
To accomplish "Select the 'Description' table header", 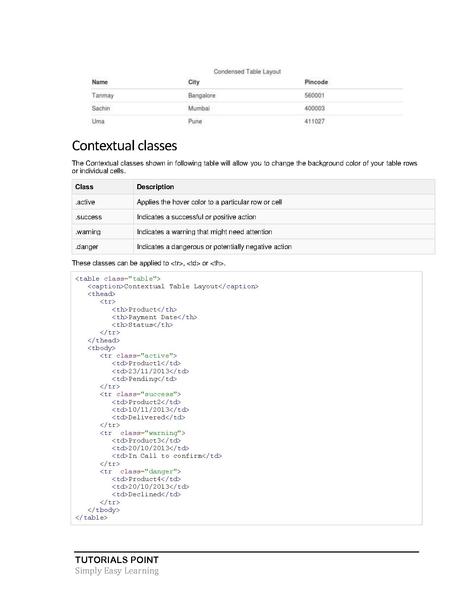I will coord(155,187).
